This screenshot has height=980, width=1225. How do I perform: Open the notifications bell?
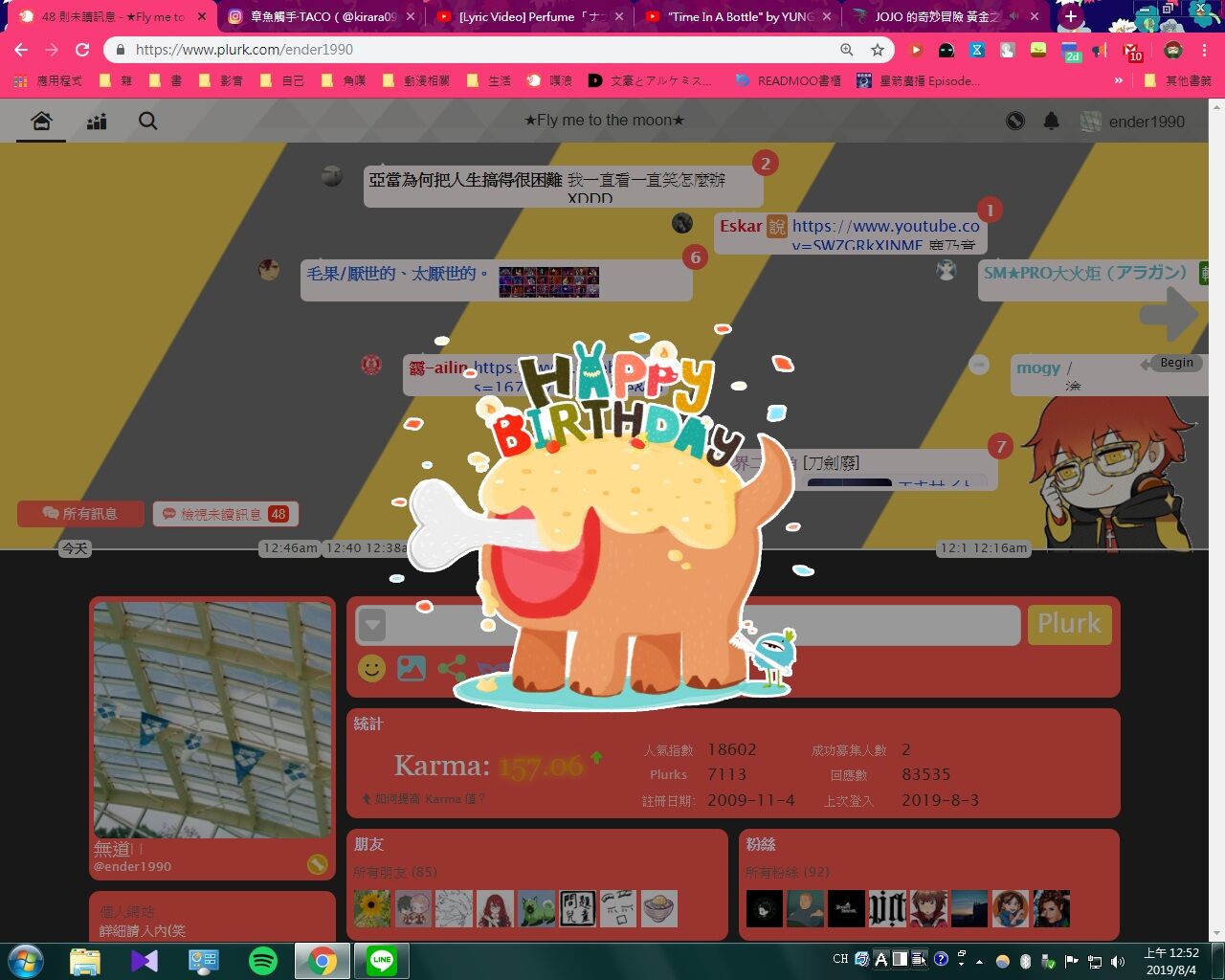1051,121
